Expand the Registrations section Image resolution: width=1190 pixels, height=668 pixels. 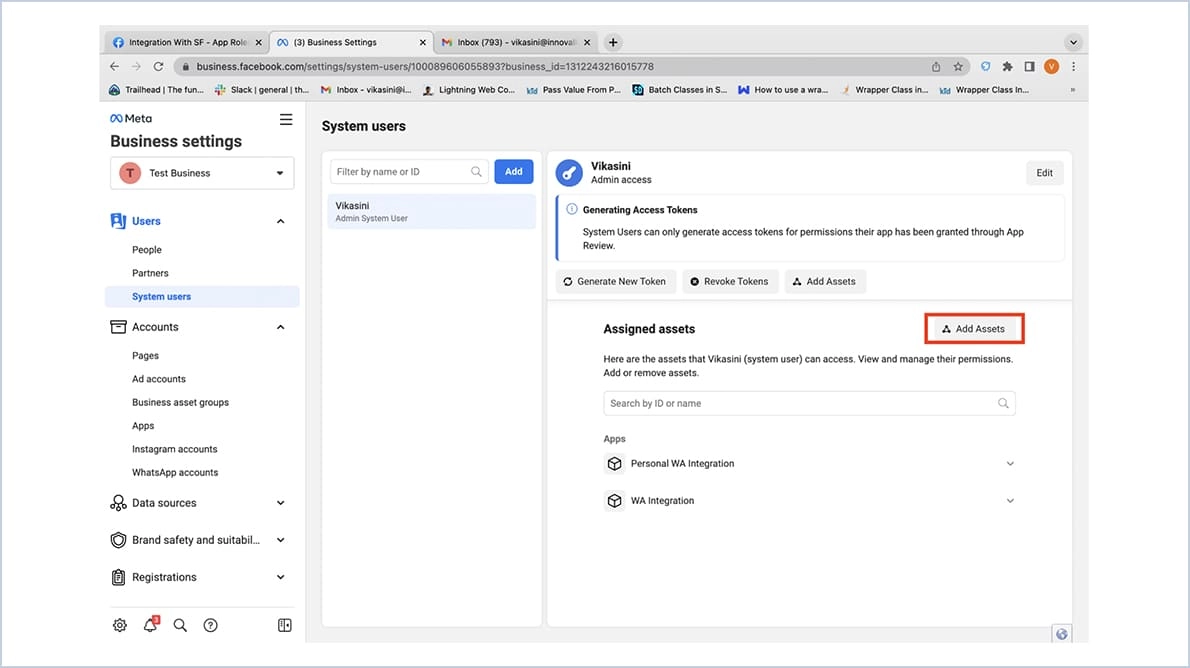[281, 577]
